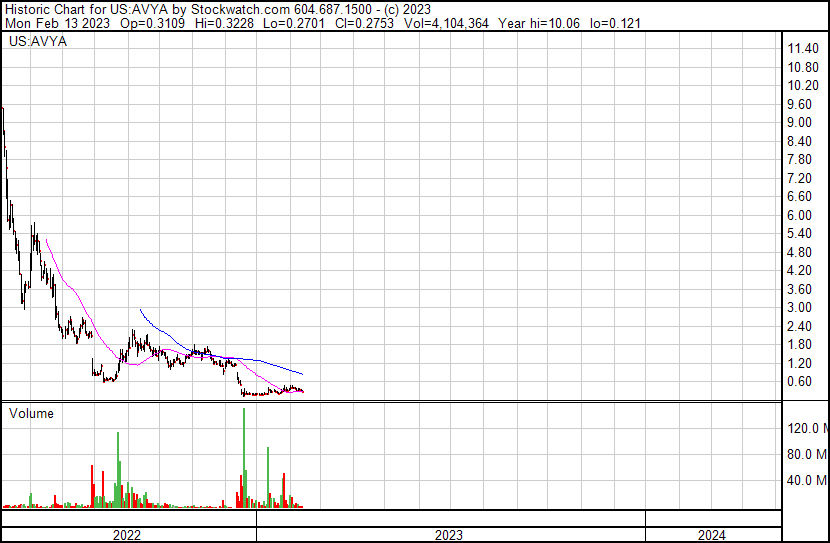The image size is (830, 543).
Task: Click the tallest green volume bar
Action: [x=244, y=458]
